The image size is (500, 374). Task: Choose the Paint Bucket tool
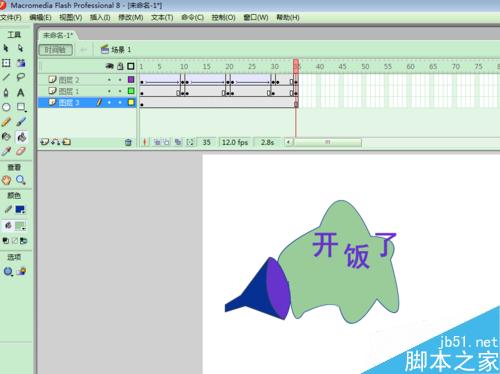click(x=21, y=137)
